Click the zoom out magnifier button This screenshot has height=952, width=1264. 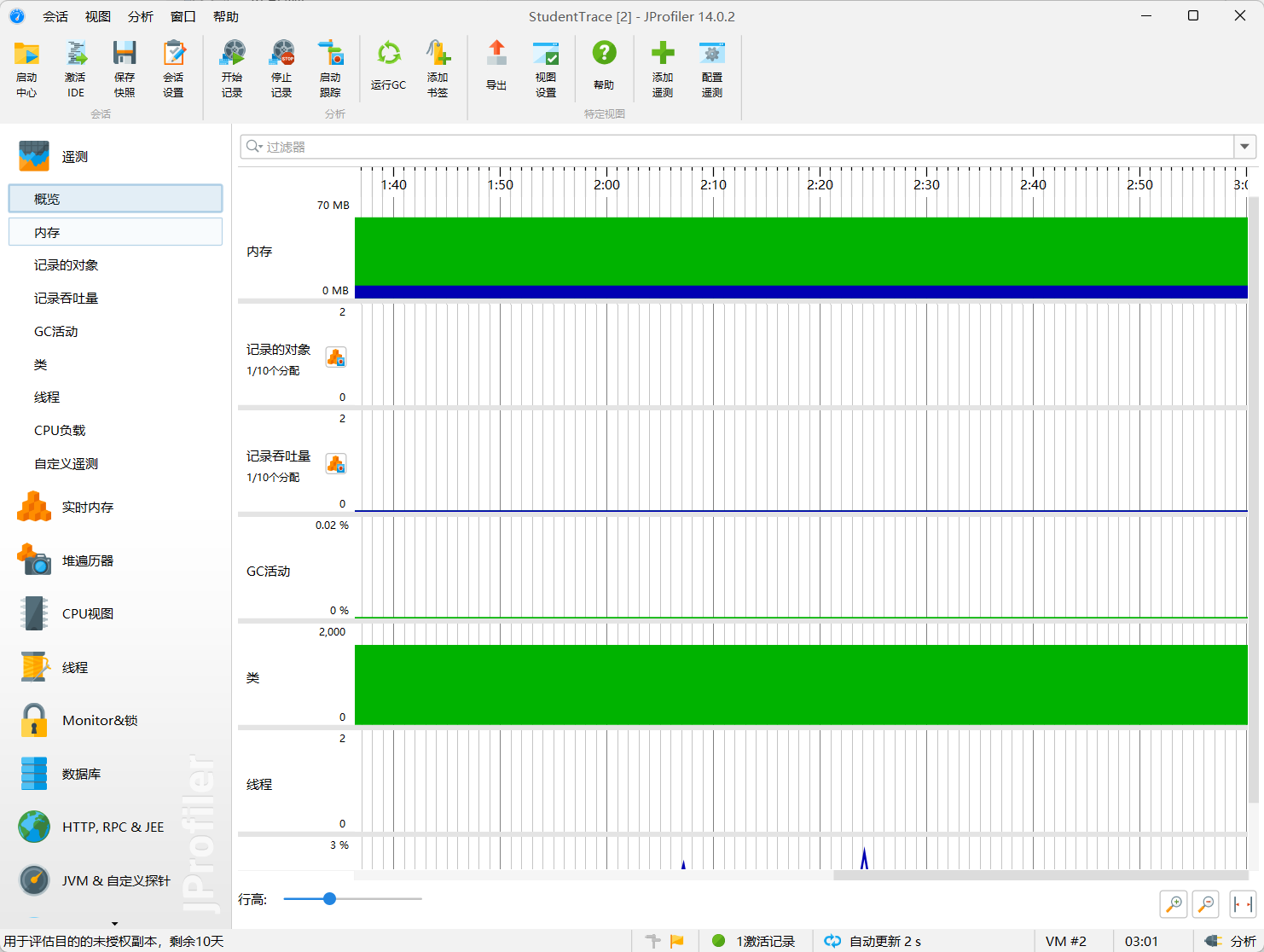[1206, 903]
